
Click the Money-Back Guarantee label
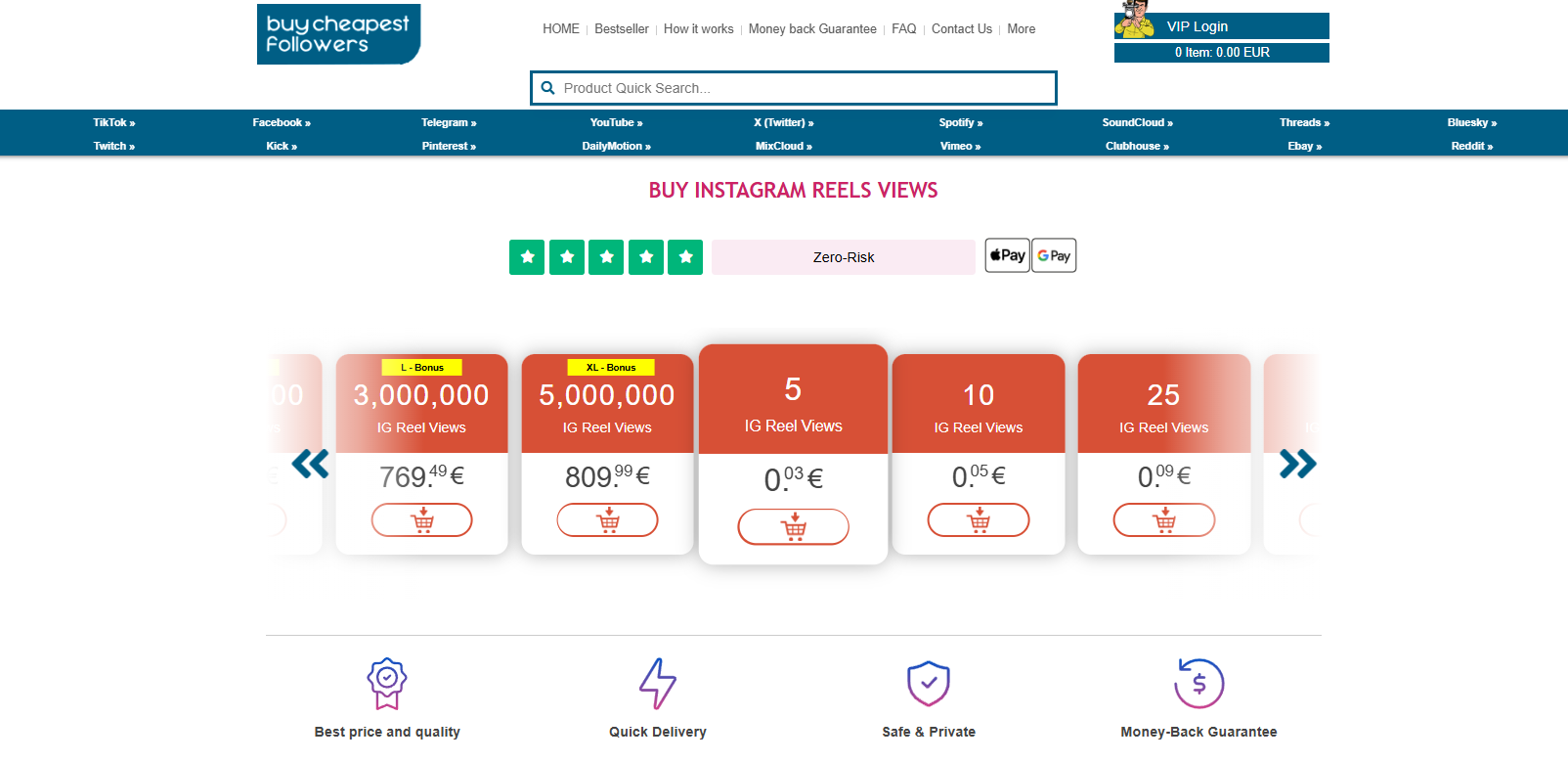1199,732
